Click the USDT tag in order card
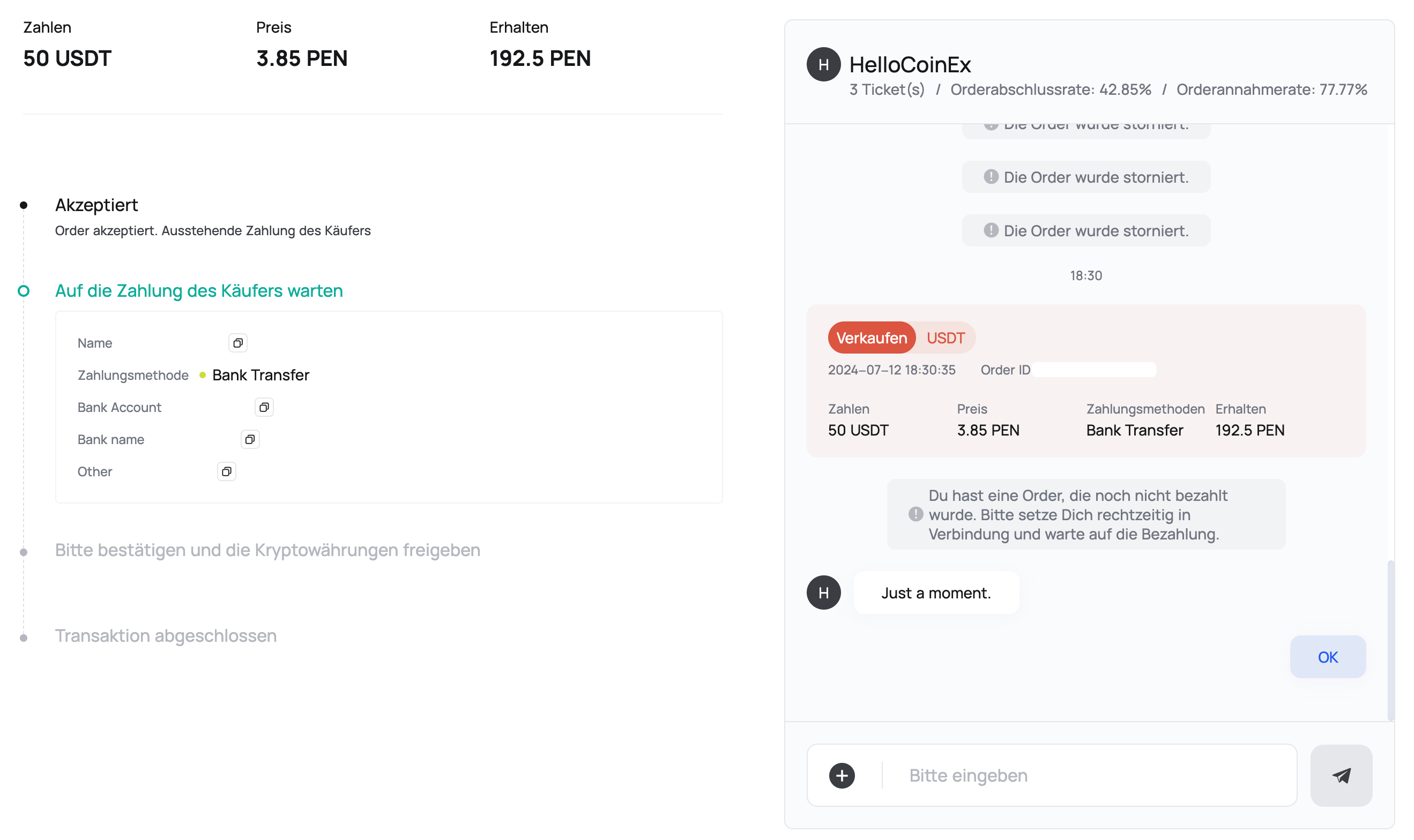The image size is (1414, 840). point(945,338)
